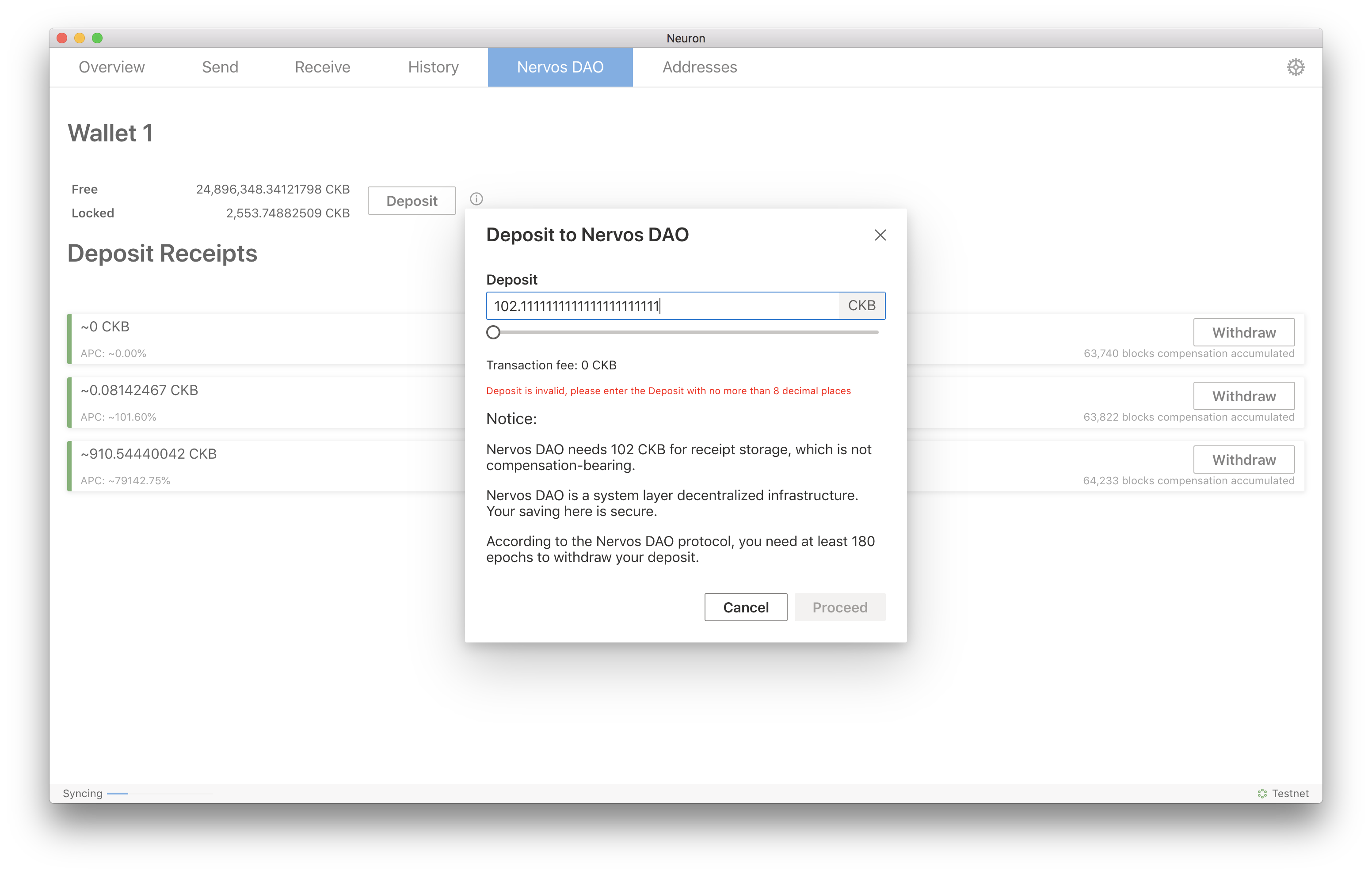1372x874 pixels.
Task: Click the Nervos DAO tab
Action: pyautogui.click(x=560, y=67)
